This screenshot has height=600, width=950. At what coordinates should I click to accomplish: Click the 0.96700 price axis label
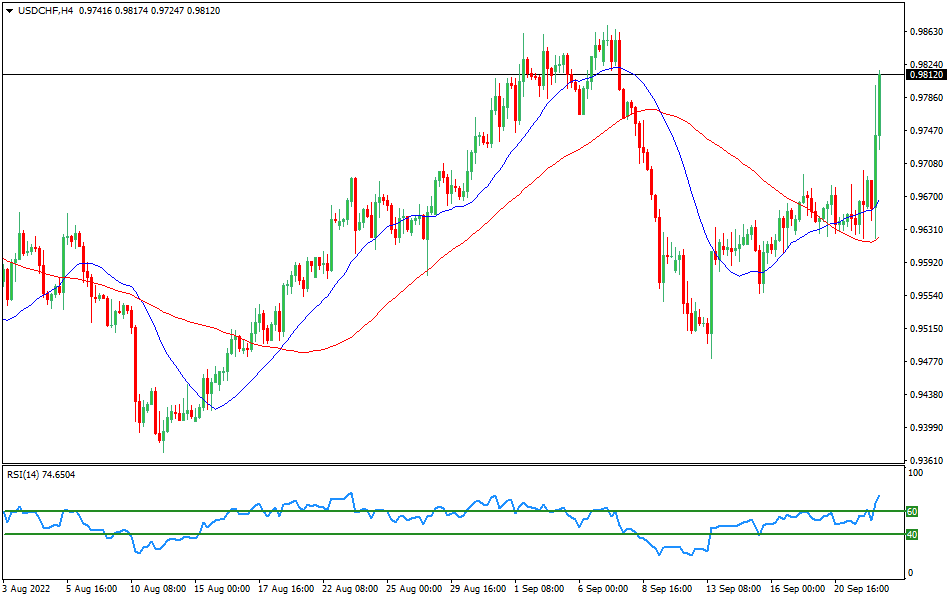tap(926, 197)
